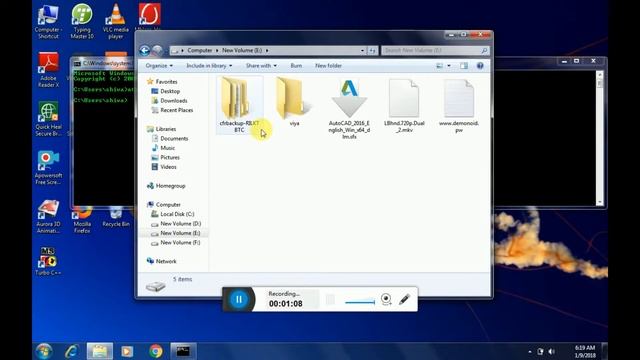Open the Recycle Bin desktop icon
Image resolution: width=640 pixels, height=360 pixels.
[x=116, y=217]
